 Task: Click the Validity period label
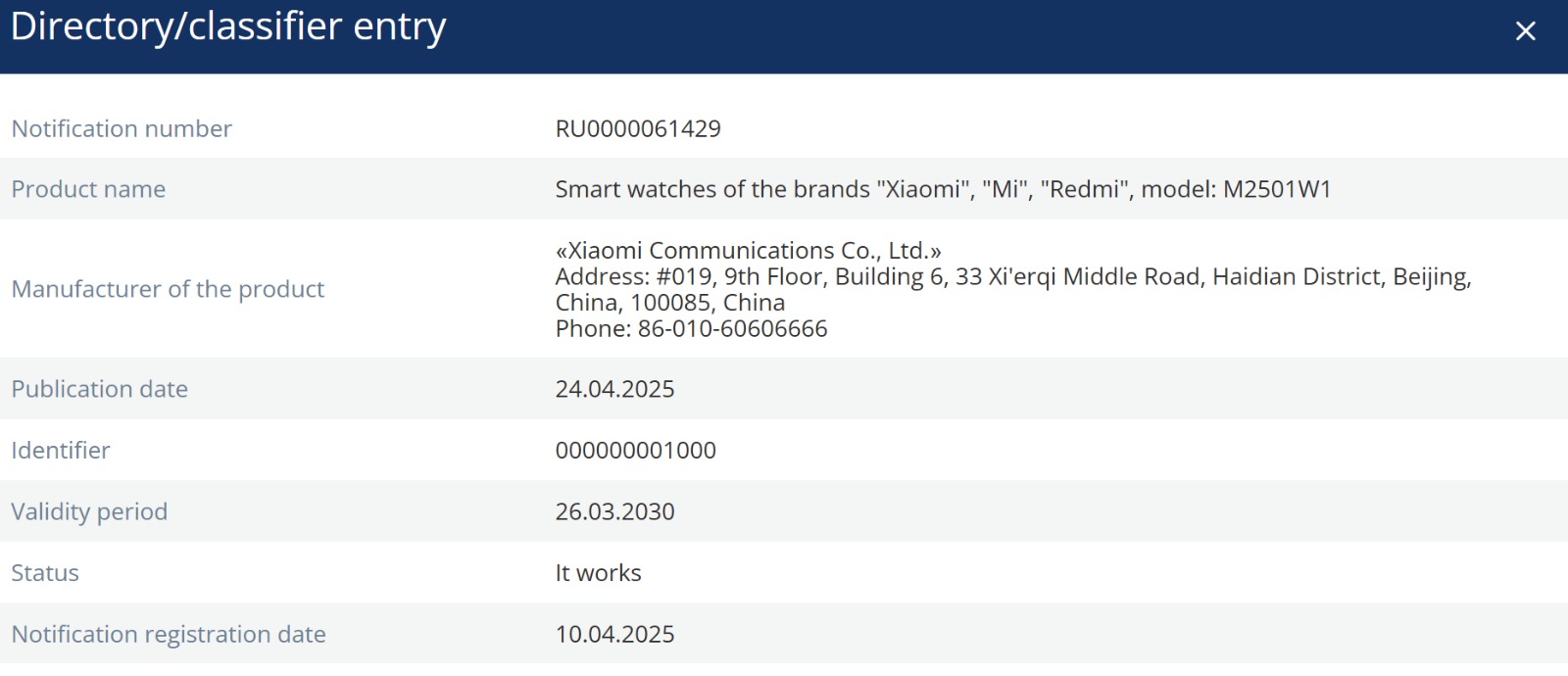click(x=89, y=511)
